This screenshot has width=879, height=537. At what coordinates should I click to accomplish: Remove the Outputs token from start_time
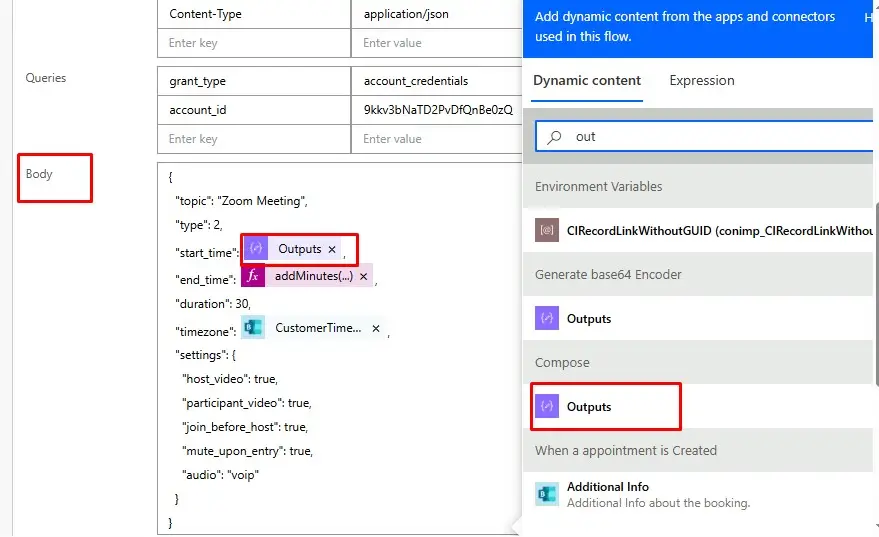point(332,249)
